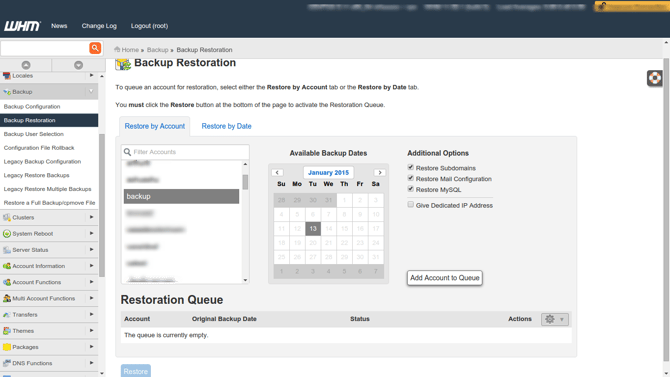Uncheck Restore Subdomains option
The height and width of the screenshot is (377, 670).
411,167
